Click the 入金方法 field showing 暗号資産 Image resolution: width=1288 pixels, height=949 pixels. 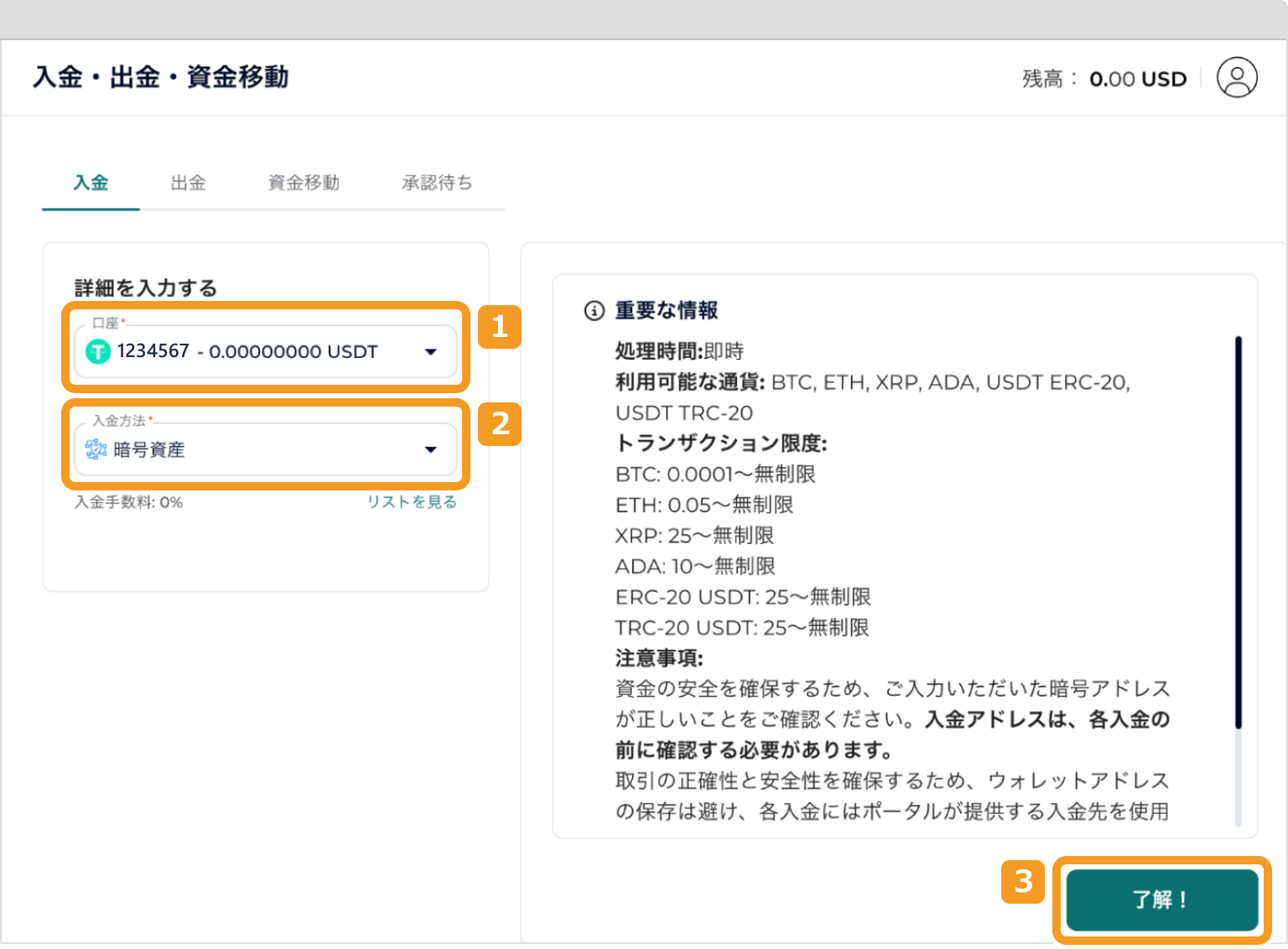coord(252,449)
